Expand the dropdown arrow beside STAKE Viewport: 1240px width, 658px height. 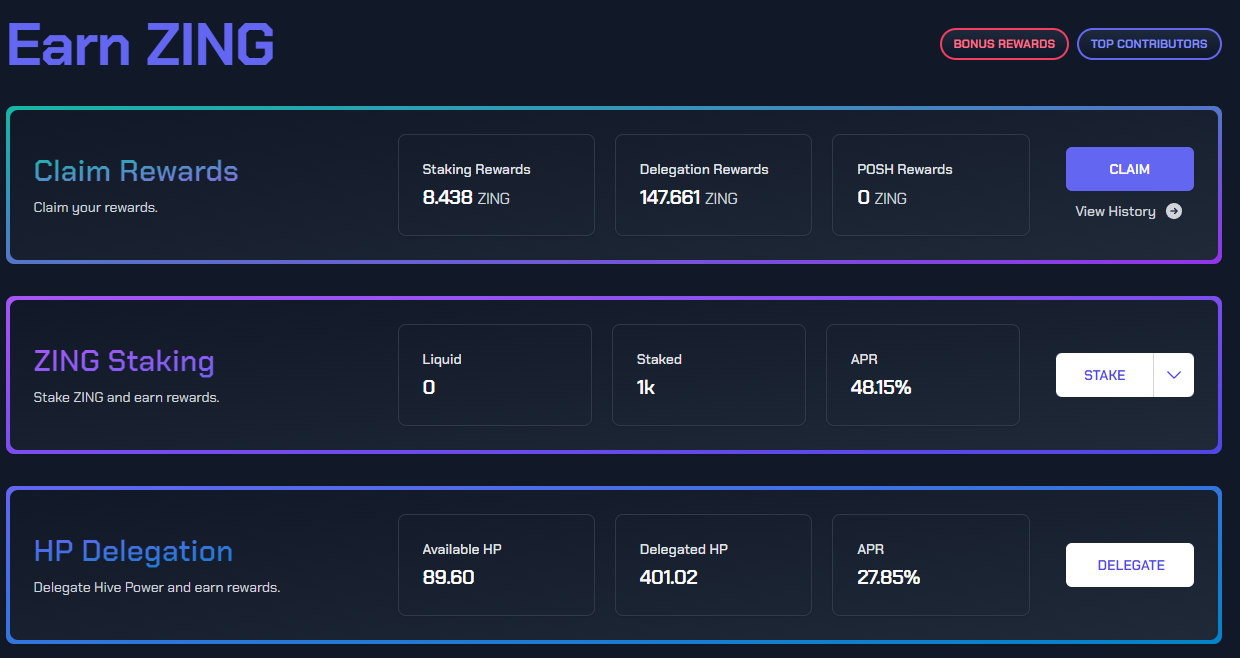1174,375
